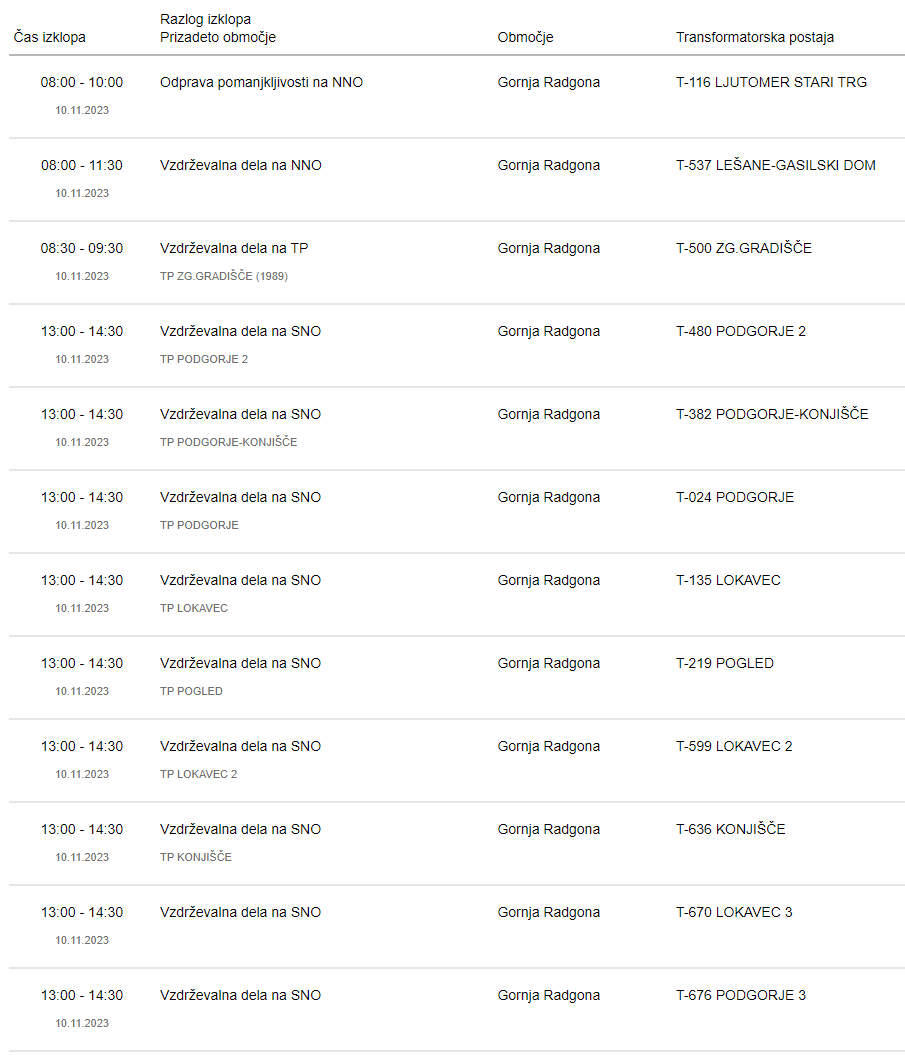905x1063 pixels.
Task: Select T-219 POGLED station entry
Action: point(725,664)
